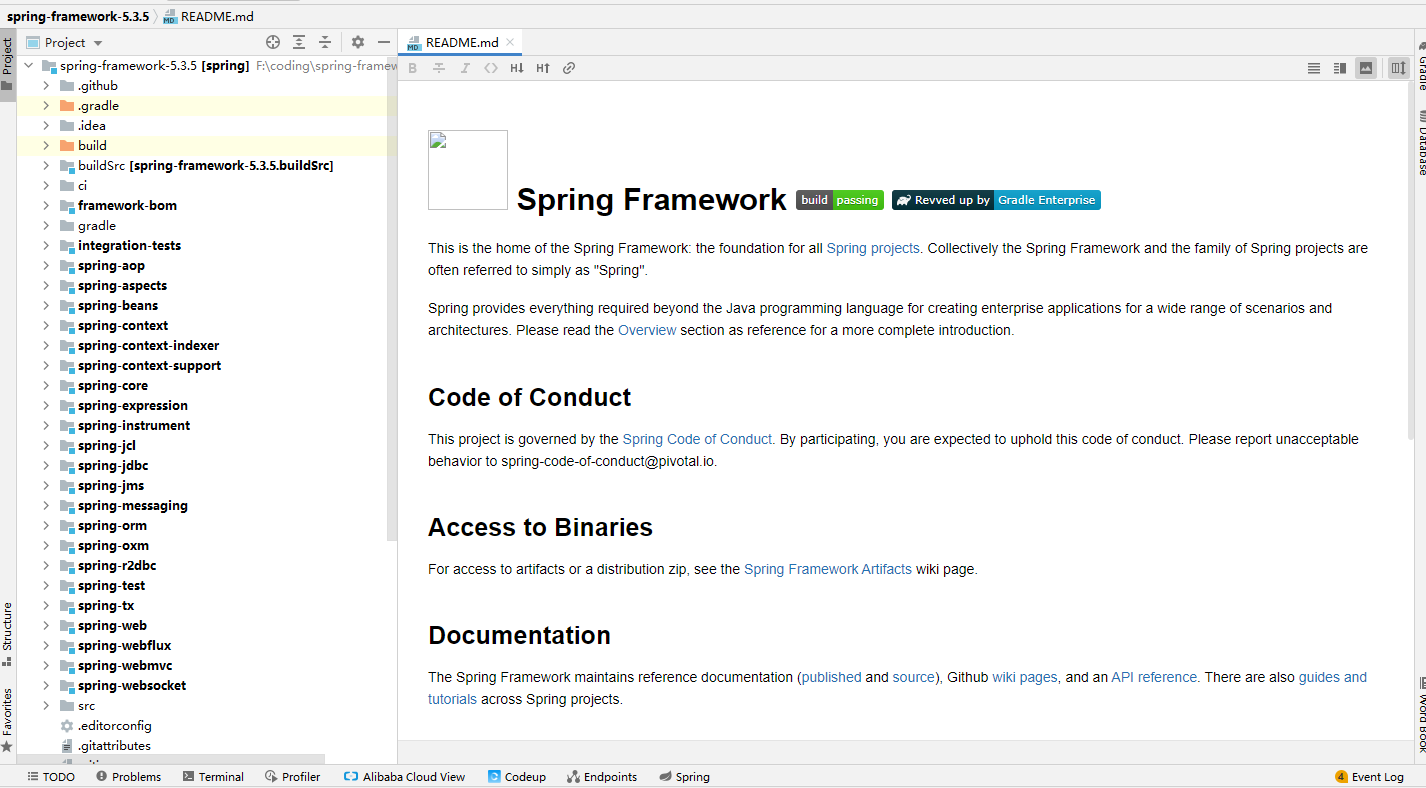
Task: Expand the spring-aop module
Action: (46, 266)
